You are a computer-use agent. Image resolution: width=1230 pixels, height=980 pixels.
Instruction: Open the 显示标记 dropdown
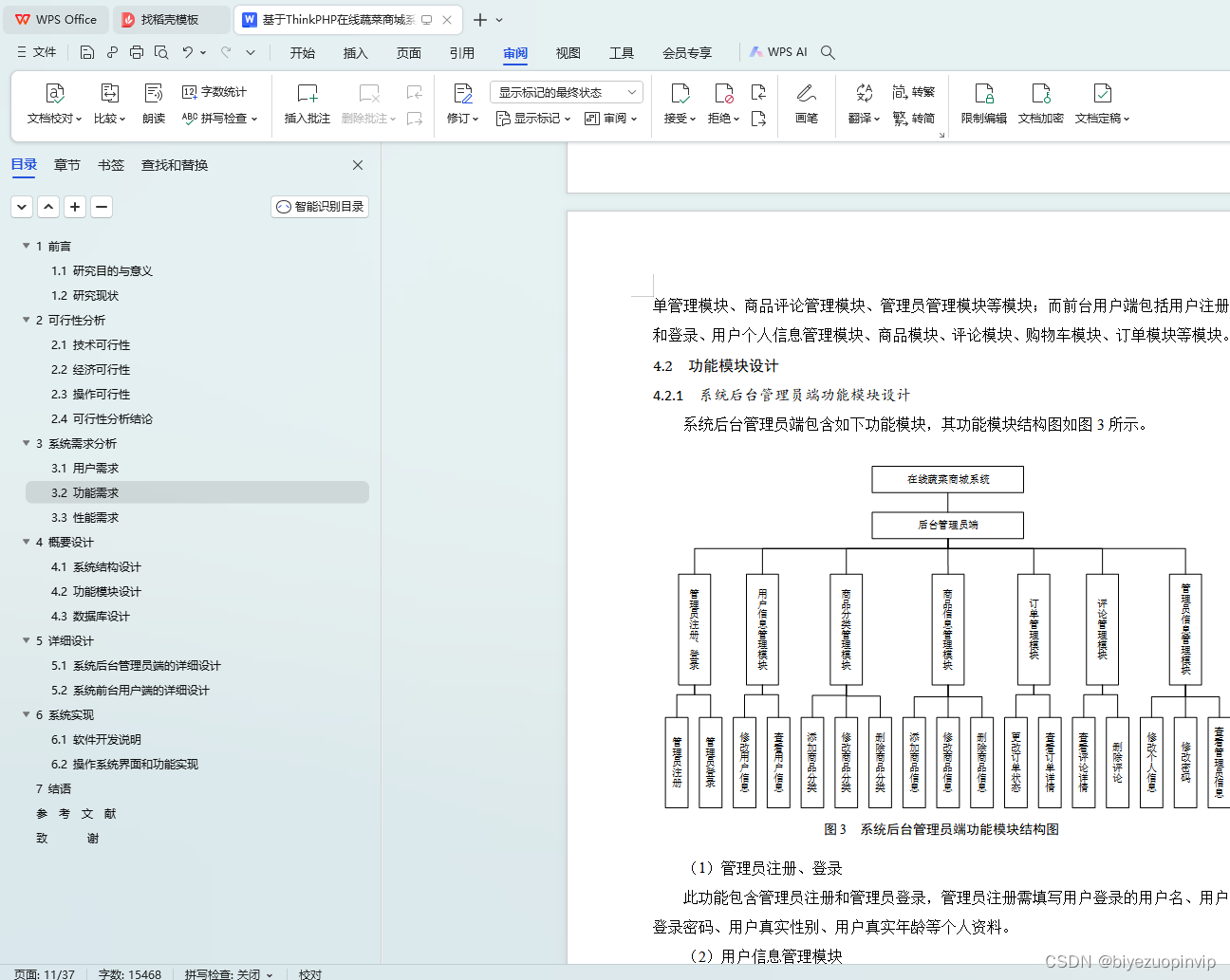tap(533, 119)
